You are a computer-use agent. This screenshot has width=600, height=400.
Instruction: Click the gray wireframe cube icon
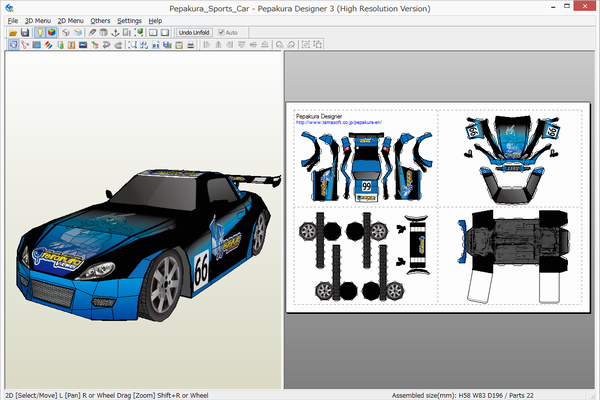(66, 33)
